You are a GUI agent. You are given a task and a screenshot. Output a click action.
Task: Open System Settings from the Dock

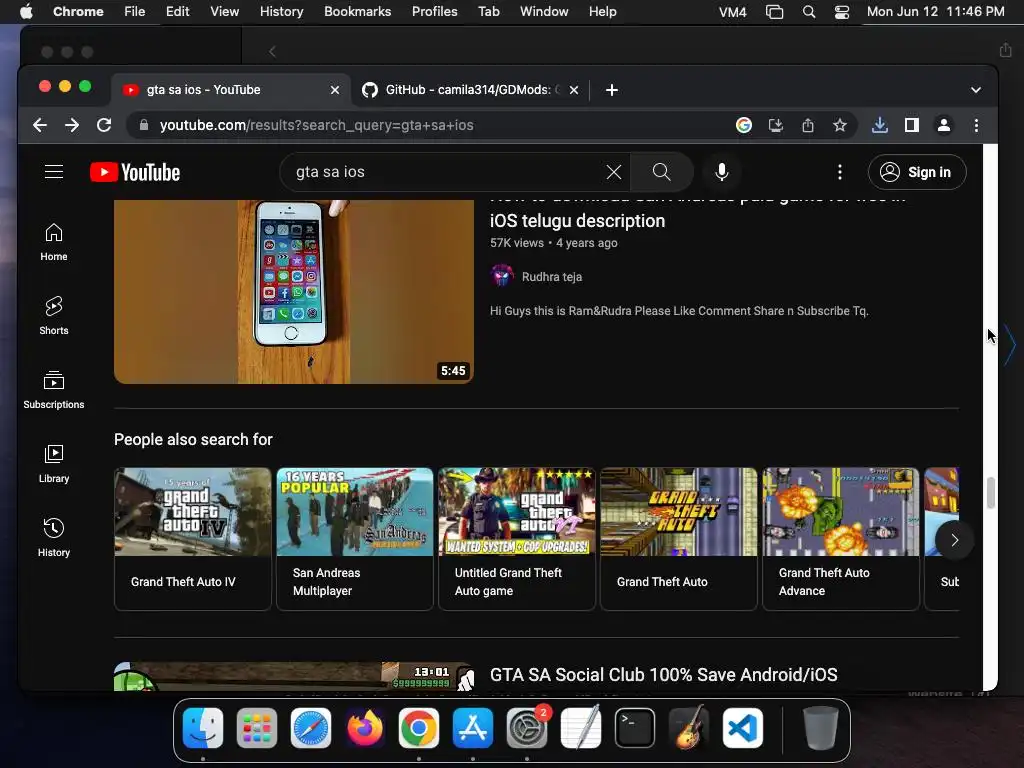(x=527, y=728)
